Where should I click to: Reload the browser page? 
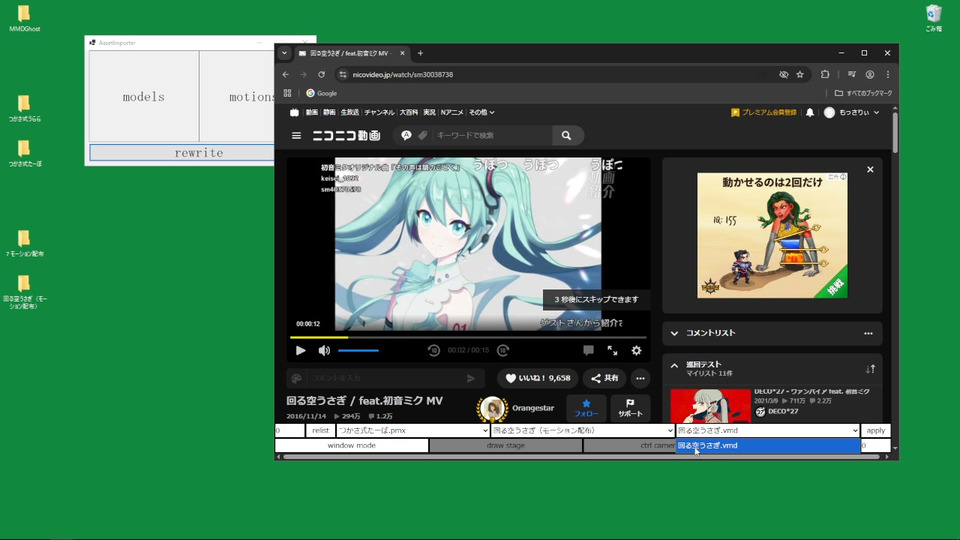tap(321, 75)
